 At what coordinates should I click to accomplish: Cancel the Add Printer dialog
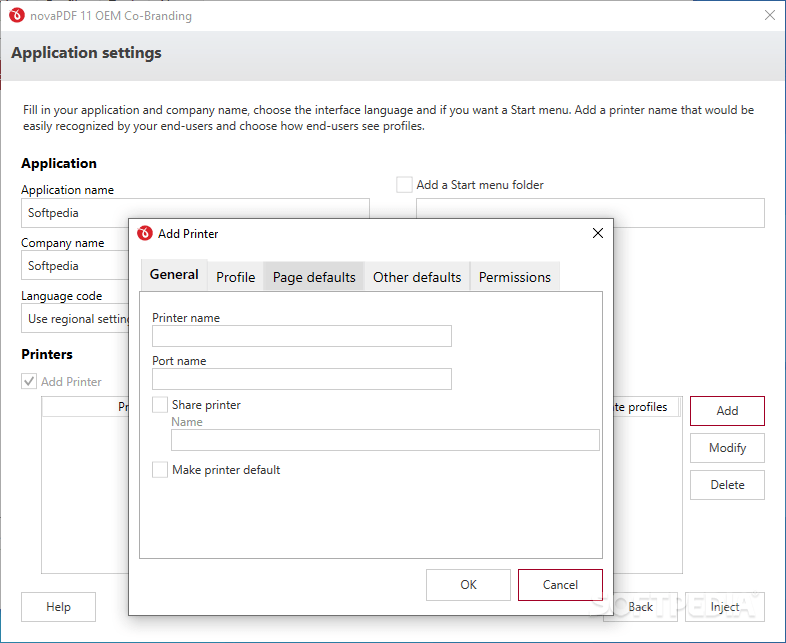click(x=560, y=585)
